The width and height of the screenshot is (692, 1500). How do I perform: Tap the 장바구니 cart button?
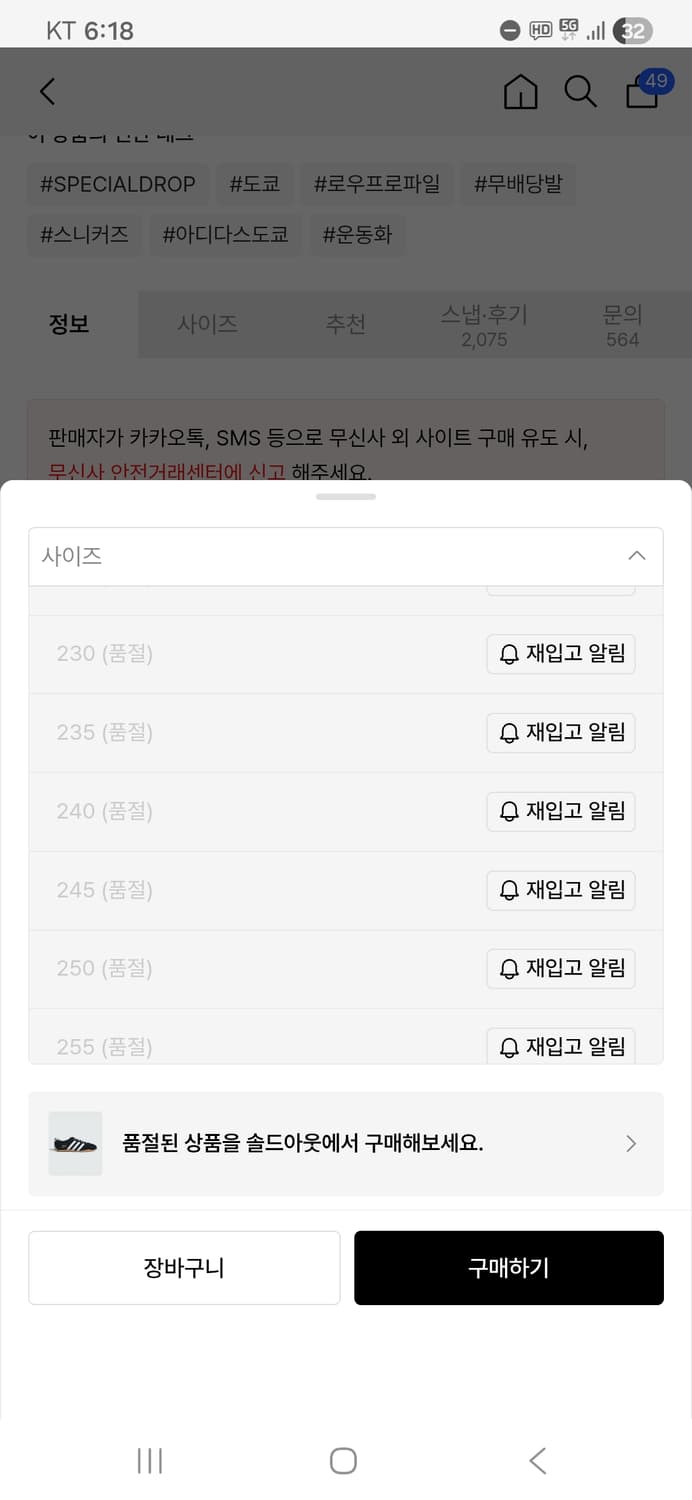[x=184, y=1267]
